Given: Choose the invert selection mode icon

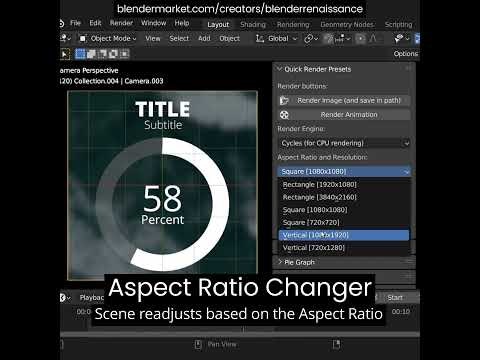Looking at the screenshot, I should (113, 54).
